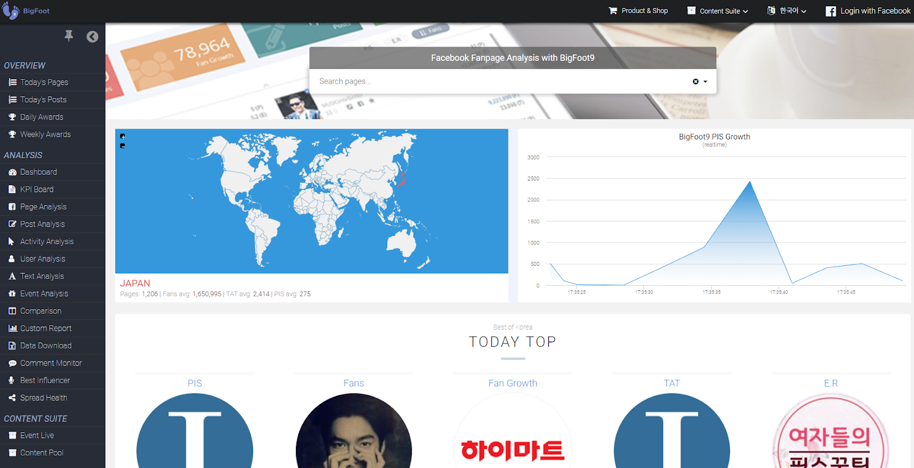Click the JAPAN country label
The image size is (914, 468).
[135, 283]
